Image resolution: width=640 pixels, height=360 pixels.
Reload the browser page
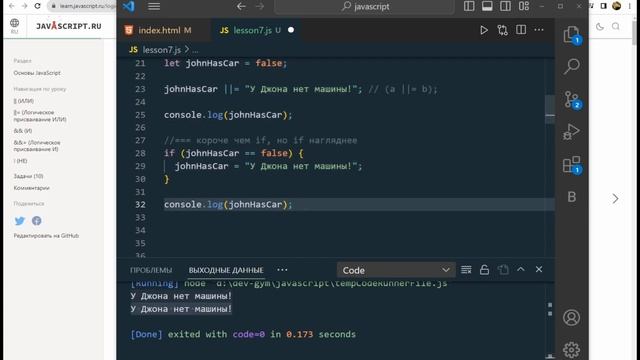(x=38, y=6)
